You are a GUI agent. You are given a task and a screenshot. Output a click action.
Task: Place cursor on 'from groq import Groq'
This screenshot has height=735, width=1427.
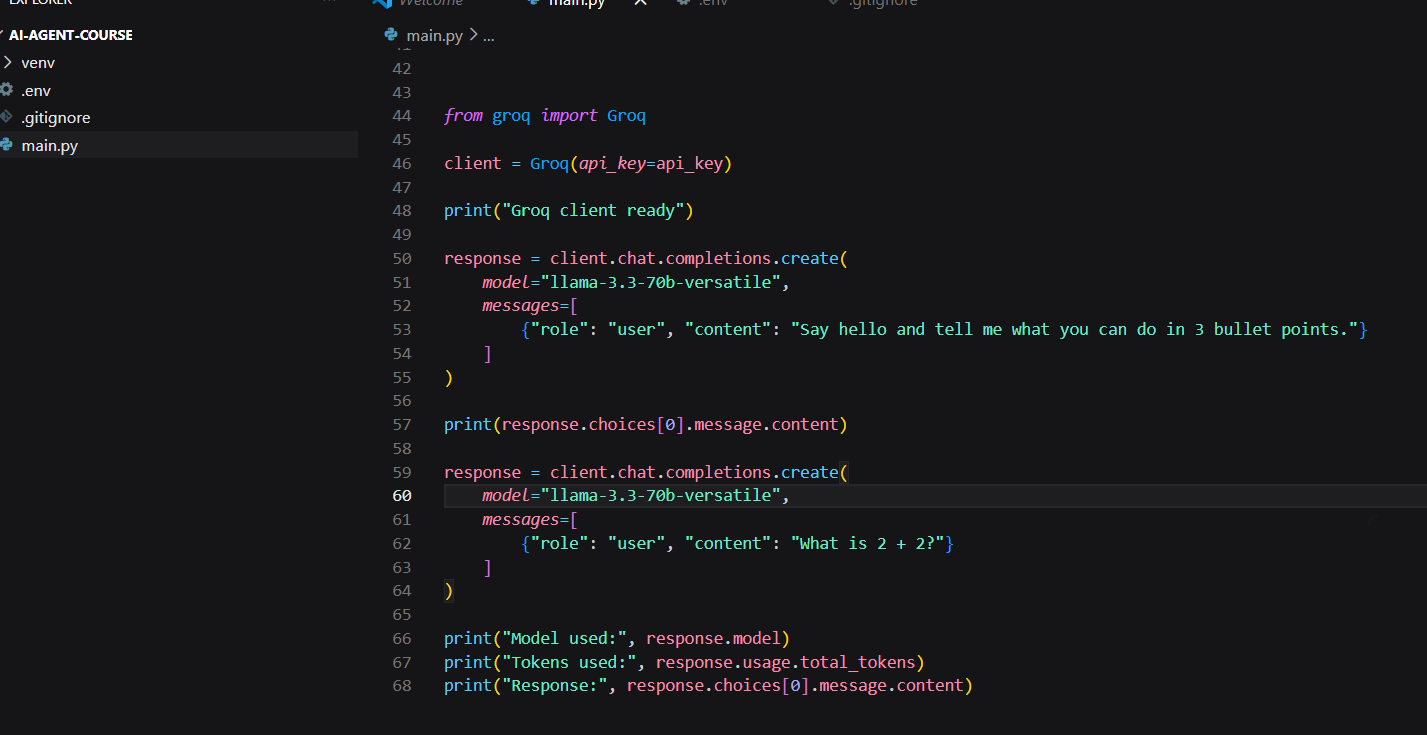coord(545,116)
